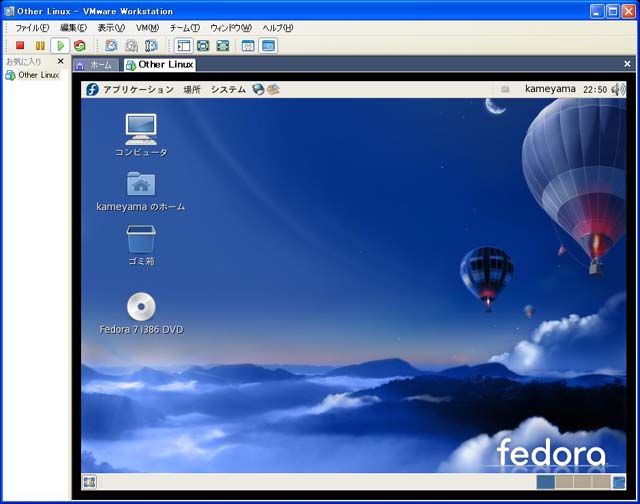This screenshot has width=640, height=504.
Task: Suspend the virtual machine with pause icon
Action: [40, 45]
